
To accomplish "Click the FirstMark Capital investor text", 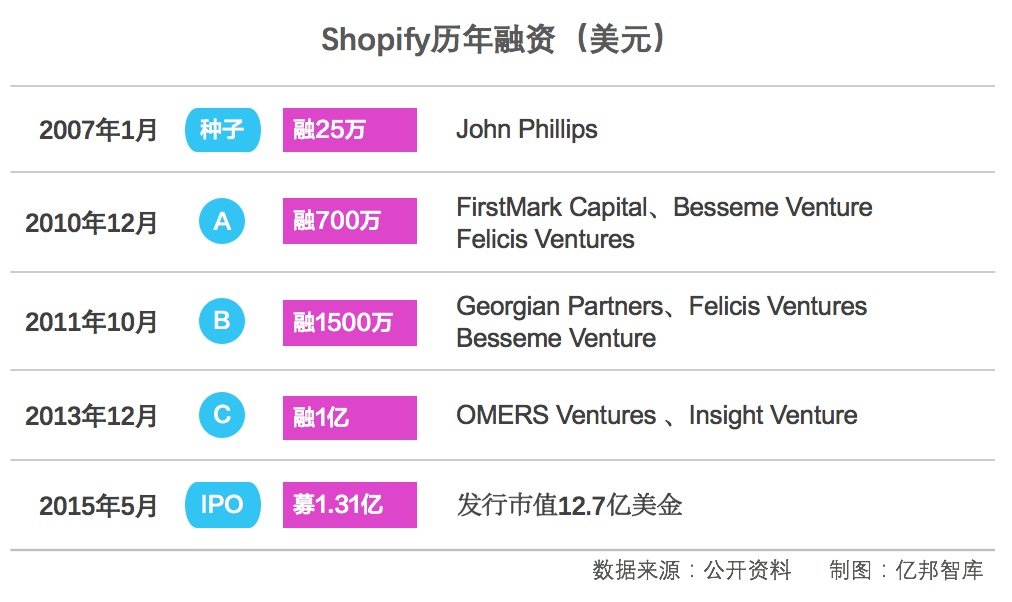I will coord(551,208).
